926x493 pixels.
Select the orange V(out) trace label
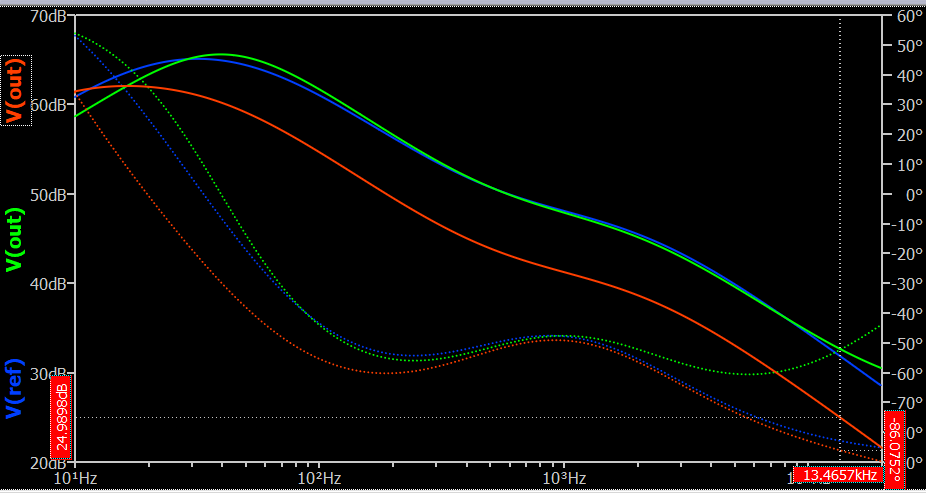pos(16,91)
